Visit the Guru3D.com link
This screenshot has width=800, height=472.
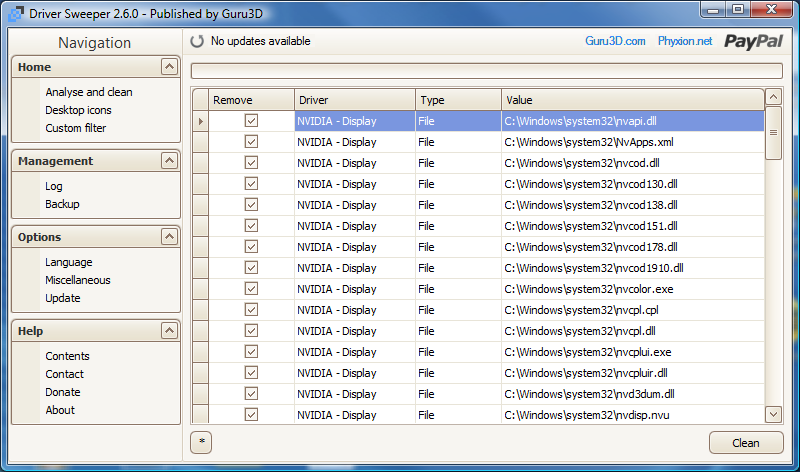pyautogui.click(x=615, y=41)
